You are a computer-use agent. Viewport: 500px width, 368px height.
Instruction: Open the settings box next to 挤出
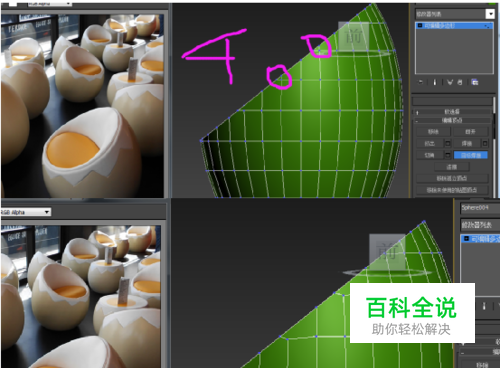[x=448, y=143]
